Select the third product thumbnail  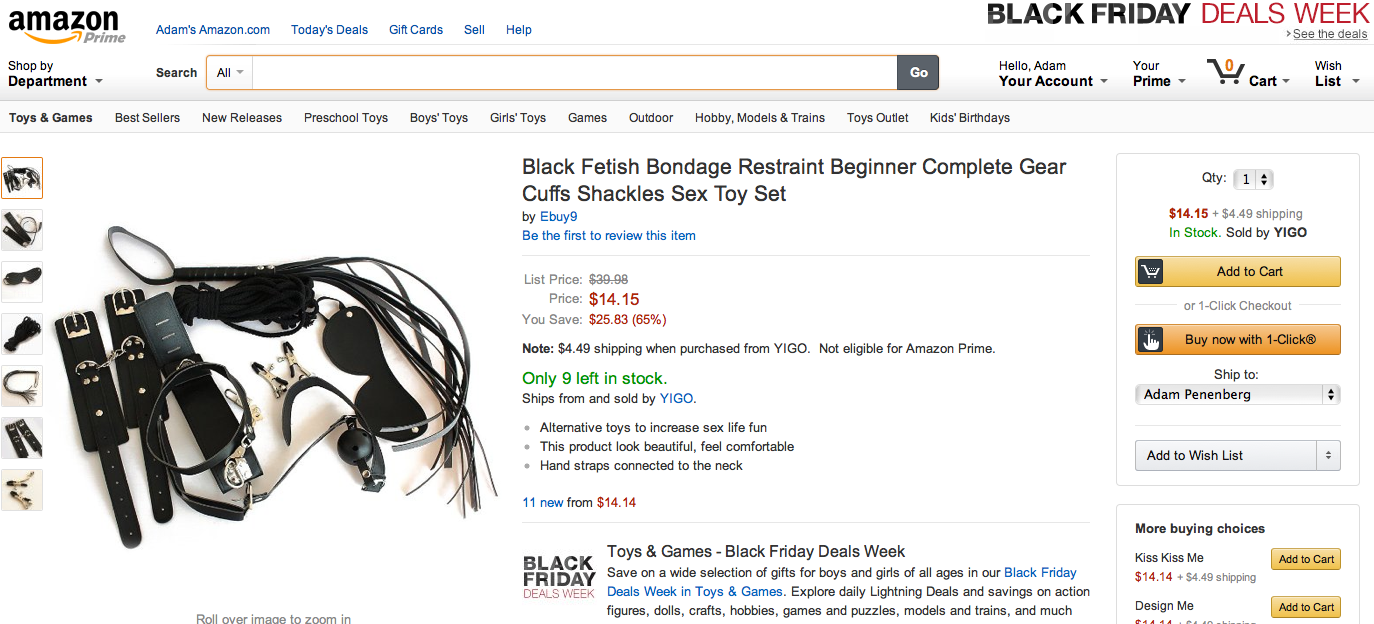(x=22, y=282)
